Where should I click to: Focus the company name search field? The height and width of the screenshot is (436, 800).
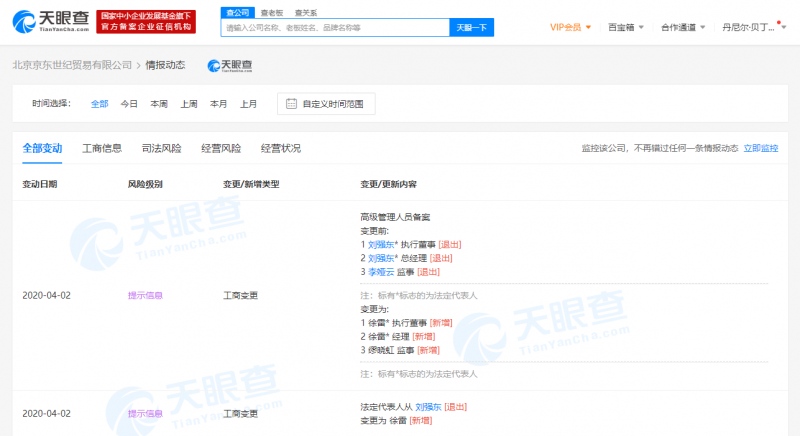[335, 27]
